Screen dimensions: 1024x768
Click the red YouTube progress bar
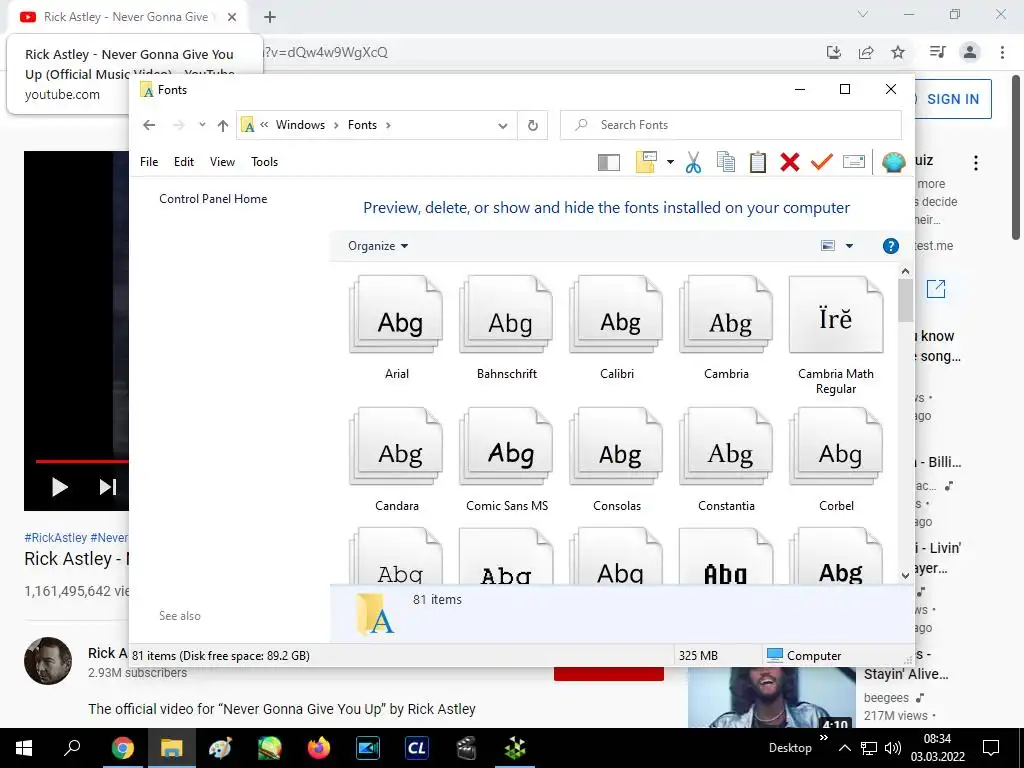click(x=82, y=461)
